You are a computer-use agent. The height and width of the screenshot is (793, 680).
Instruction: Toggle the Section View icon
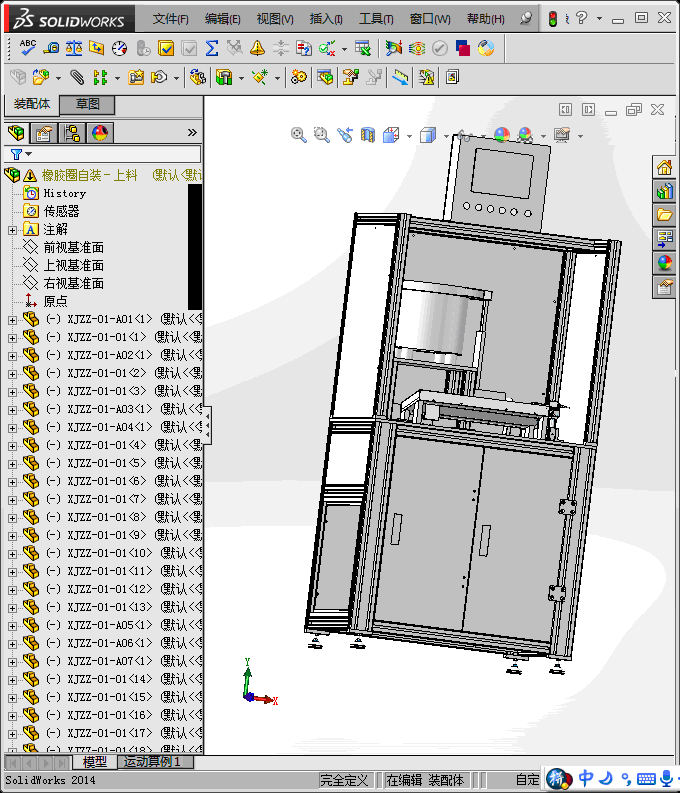click(368, 135)
